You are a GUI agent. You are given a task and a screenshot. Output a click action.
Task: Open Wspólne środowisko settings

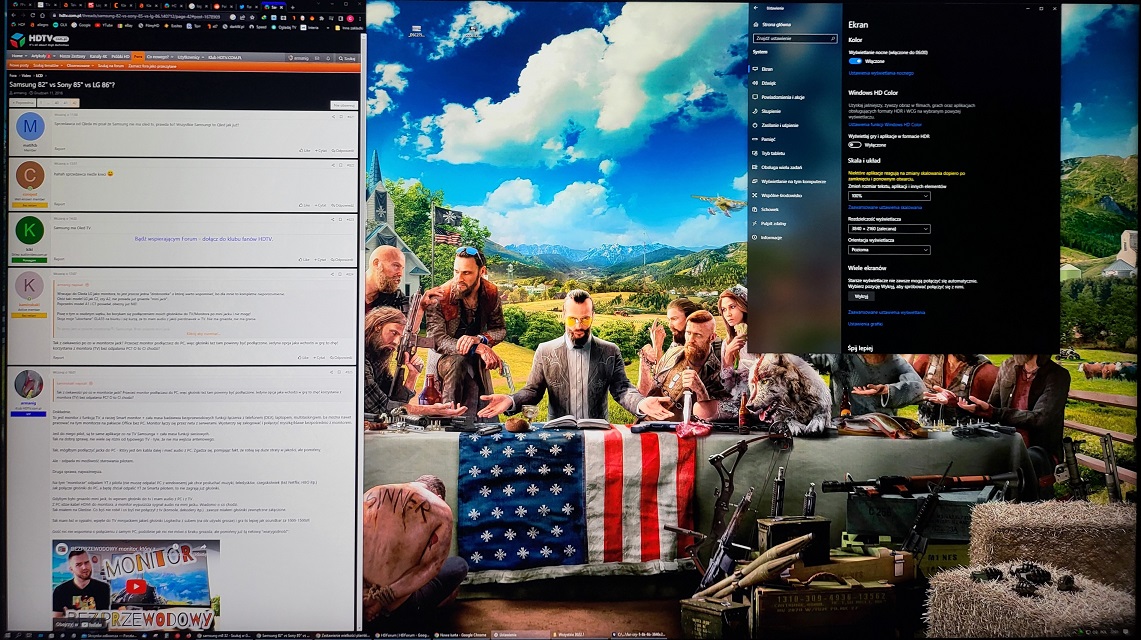click(x=777, y=195)
